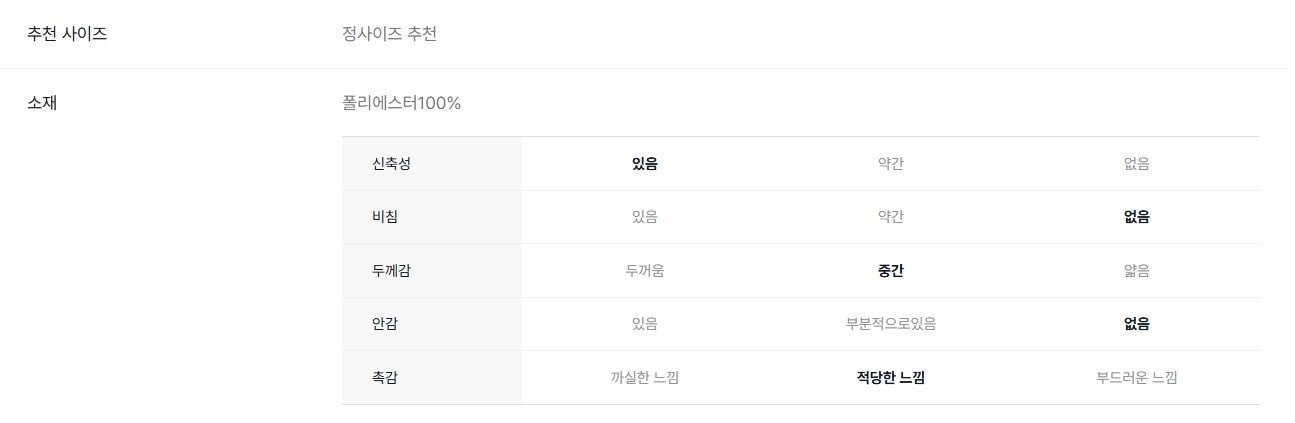Click the 부분적으로있음 lining option

pos(890,324)
